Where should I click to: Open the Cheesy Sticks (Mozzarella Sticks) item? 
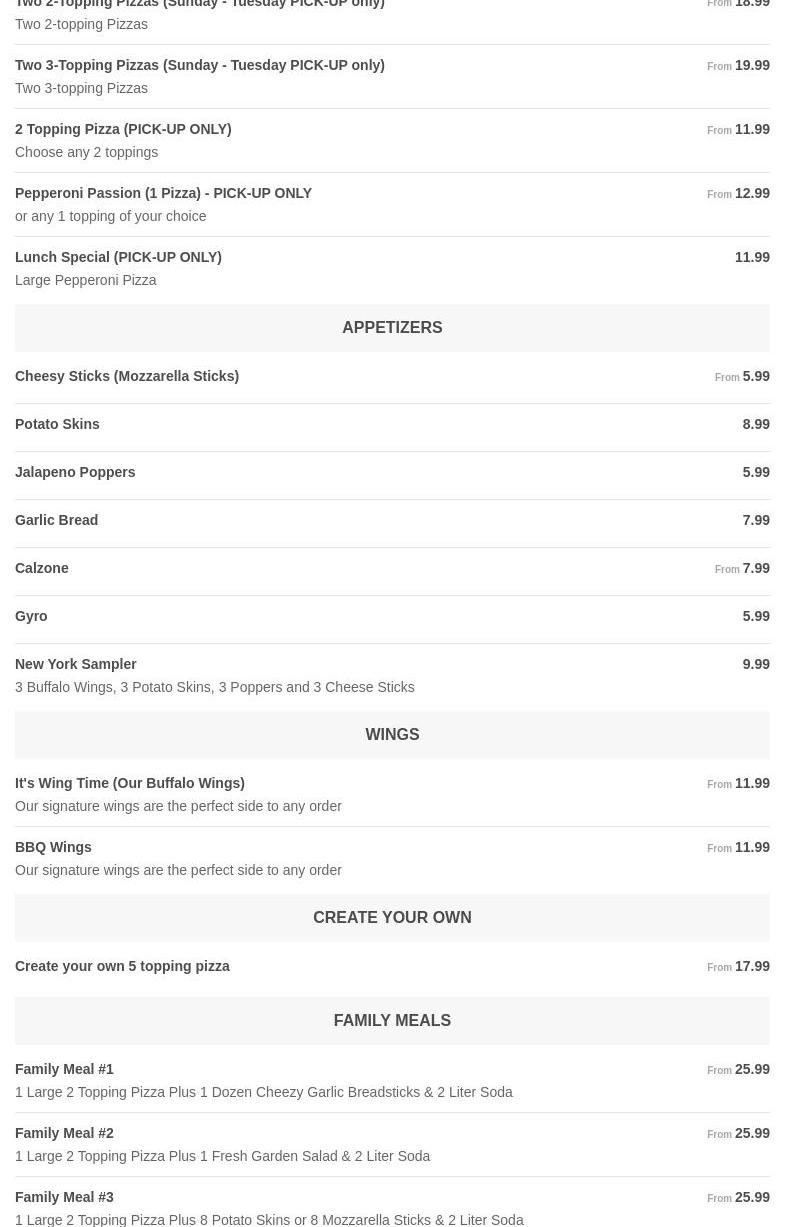[x=127, y=376]
